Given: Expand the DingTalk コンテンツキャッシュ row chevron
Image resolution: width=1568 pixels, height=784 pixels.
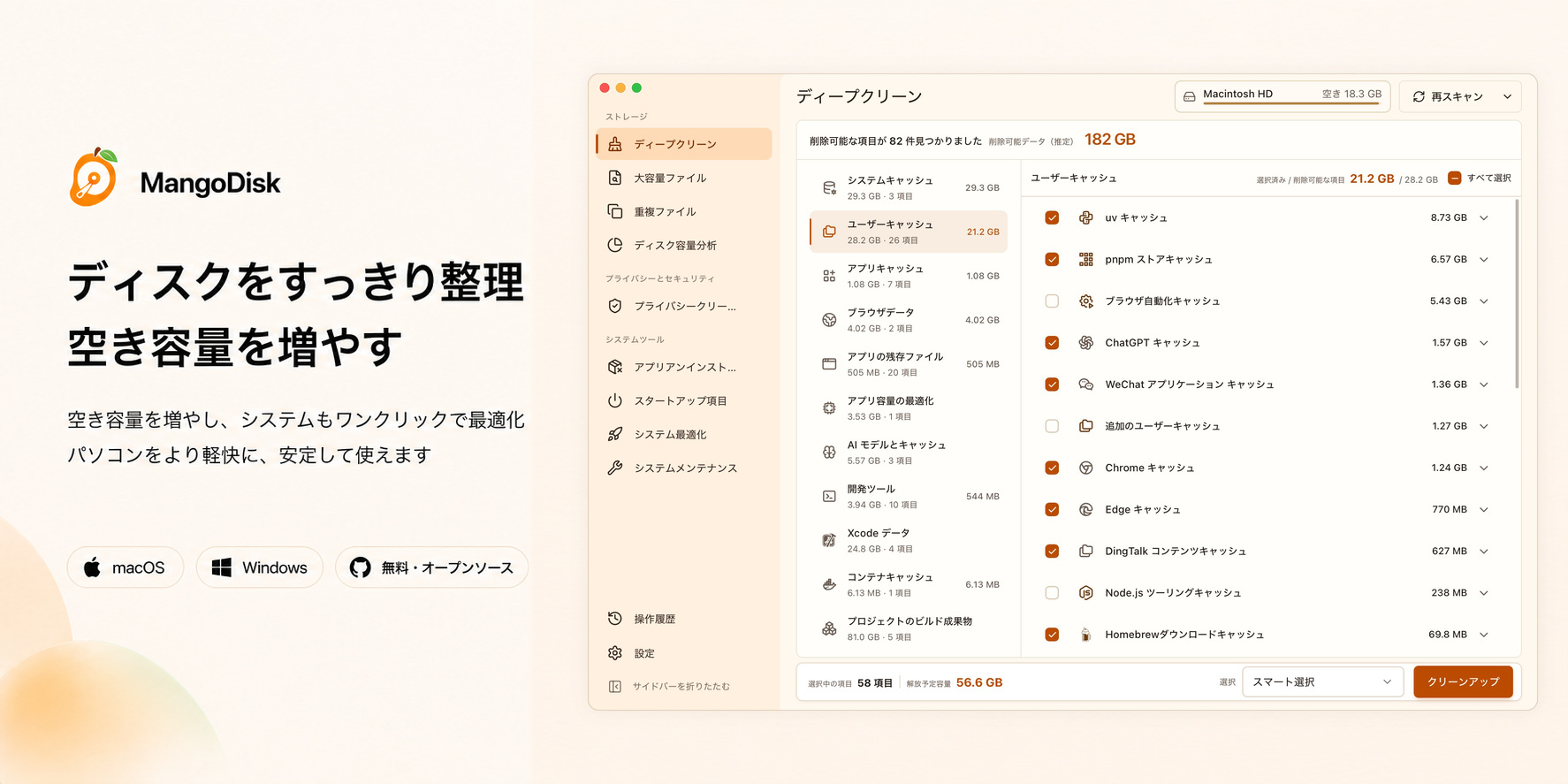Looking at the screenshot, I should [x=1484, y=551].
